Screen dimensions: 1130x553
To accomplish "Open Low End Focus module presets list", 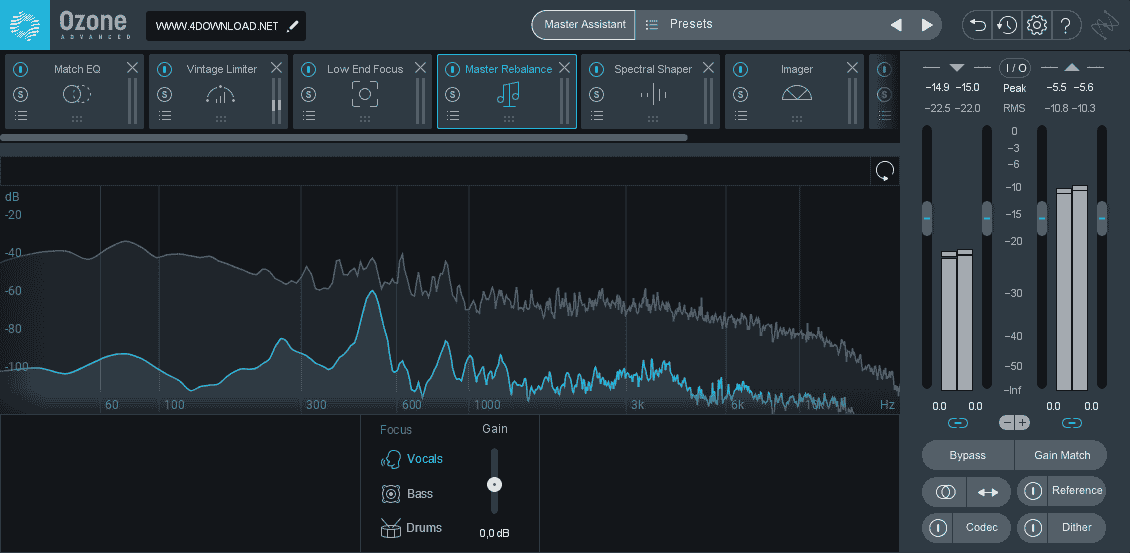I will click(309, 115).
